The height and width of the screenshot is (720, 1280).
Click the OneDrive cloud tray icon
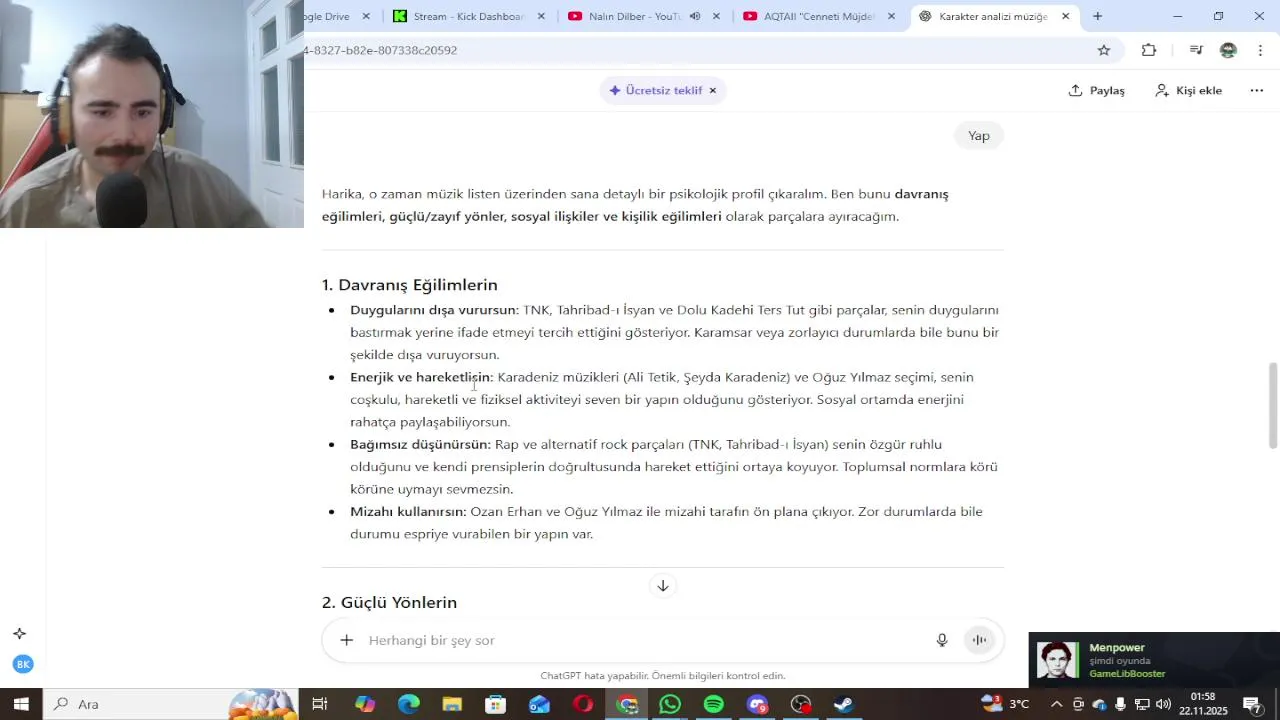pos(1099,704)
